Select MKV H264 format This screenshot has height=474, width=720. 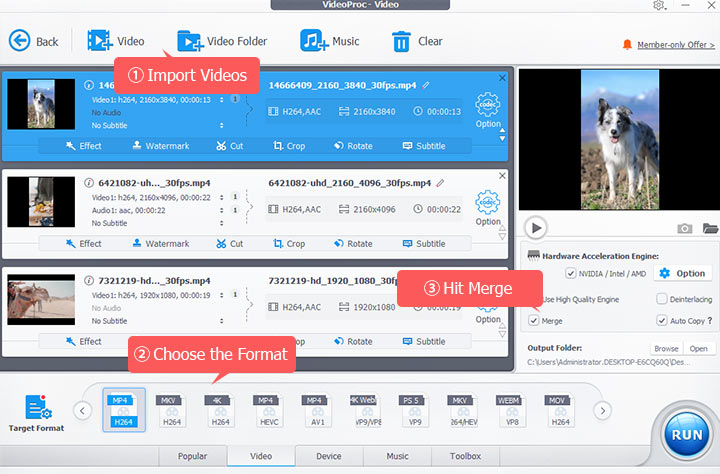coord(172,410)
